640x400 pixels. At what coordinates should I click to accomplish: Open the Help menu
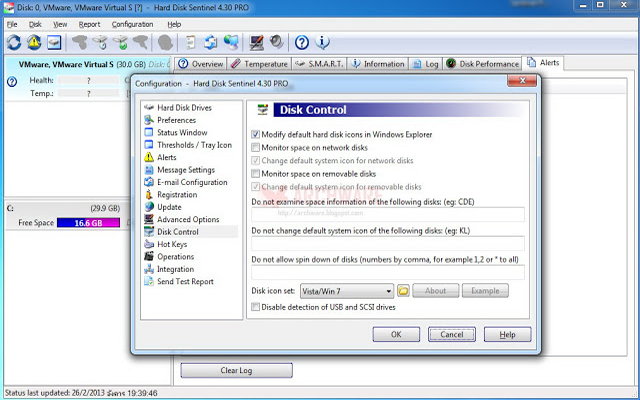point(174,24)
